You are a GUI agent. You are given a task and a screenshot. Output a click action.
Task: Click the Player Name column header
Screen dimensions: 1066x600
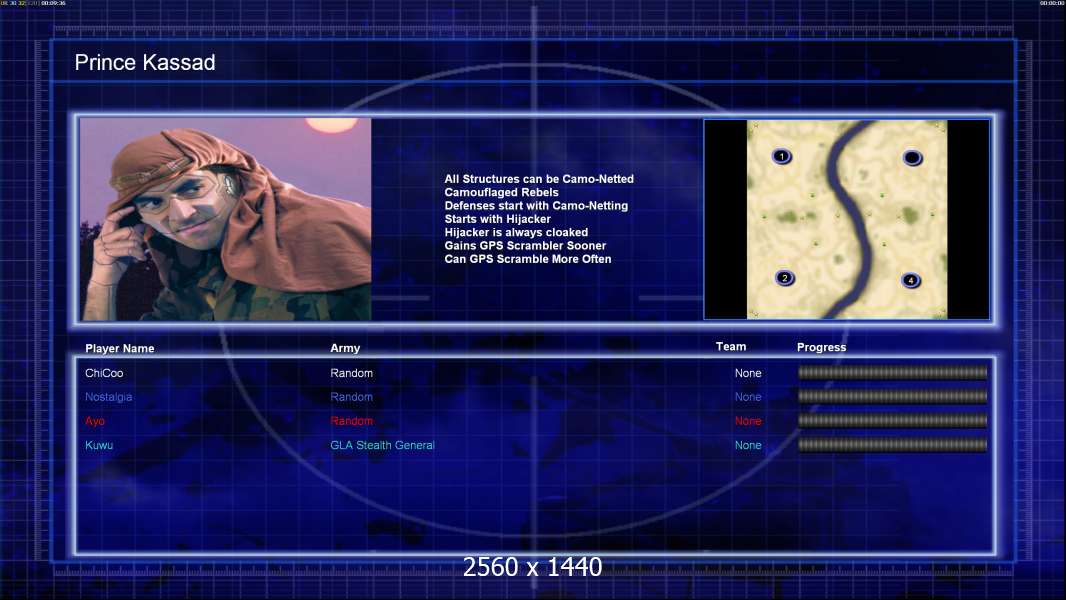120,349
